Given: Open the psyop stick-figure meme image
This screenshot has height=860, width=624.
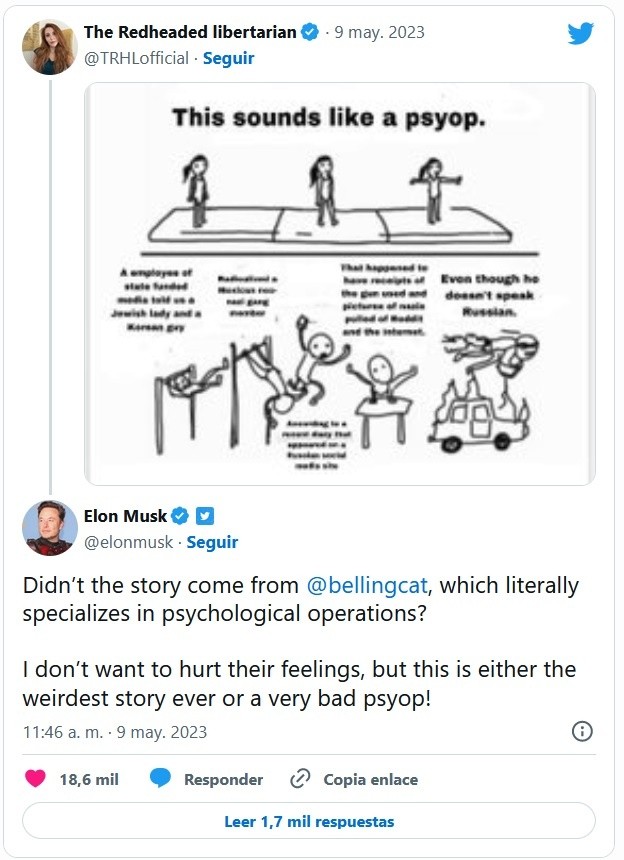Looking at the screenshot, I should tap(339, 283).
